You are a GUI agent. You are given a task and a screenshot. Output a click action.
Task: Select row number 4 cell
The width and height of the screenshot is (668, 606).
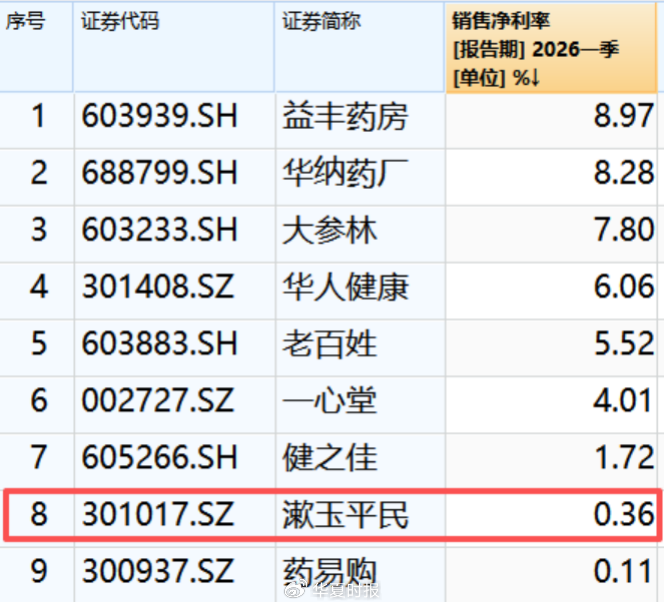(x=37, y=291)
